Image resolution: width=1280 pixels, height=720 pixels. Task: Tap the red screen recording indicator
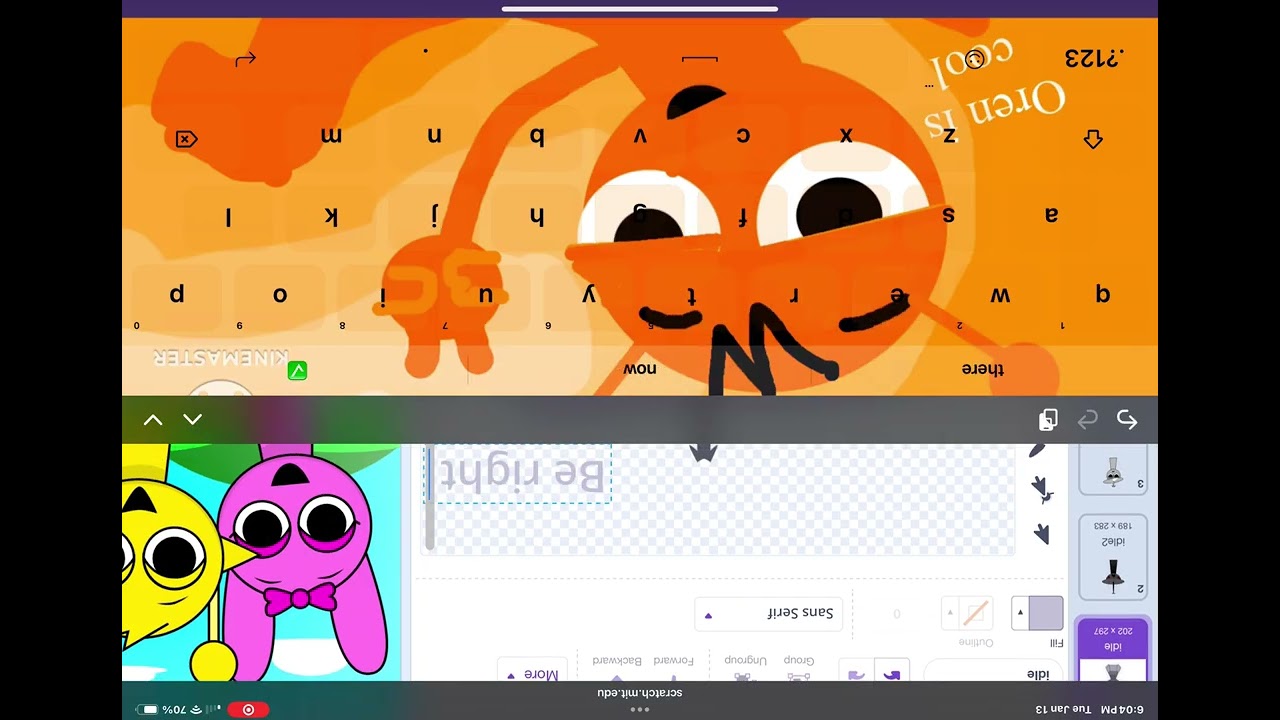(248, 710)
